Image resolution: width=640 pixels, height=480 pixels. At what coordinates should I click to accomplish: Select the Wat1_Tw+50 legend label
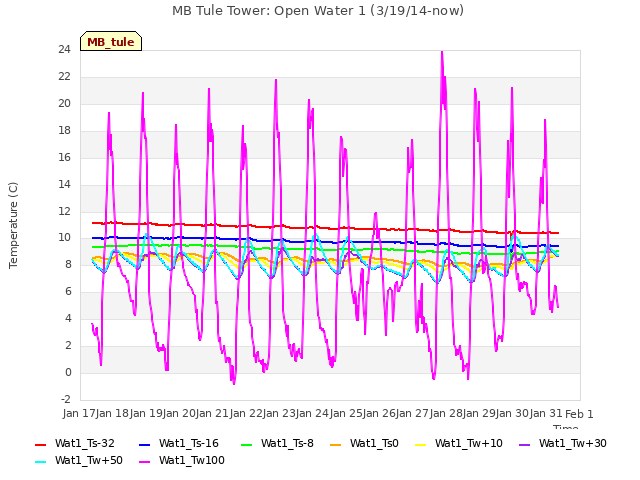(89, 460)
